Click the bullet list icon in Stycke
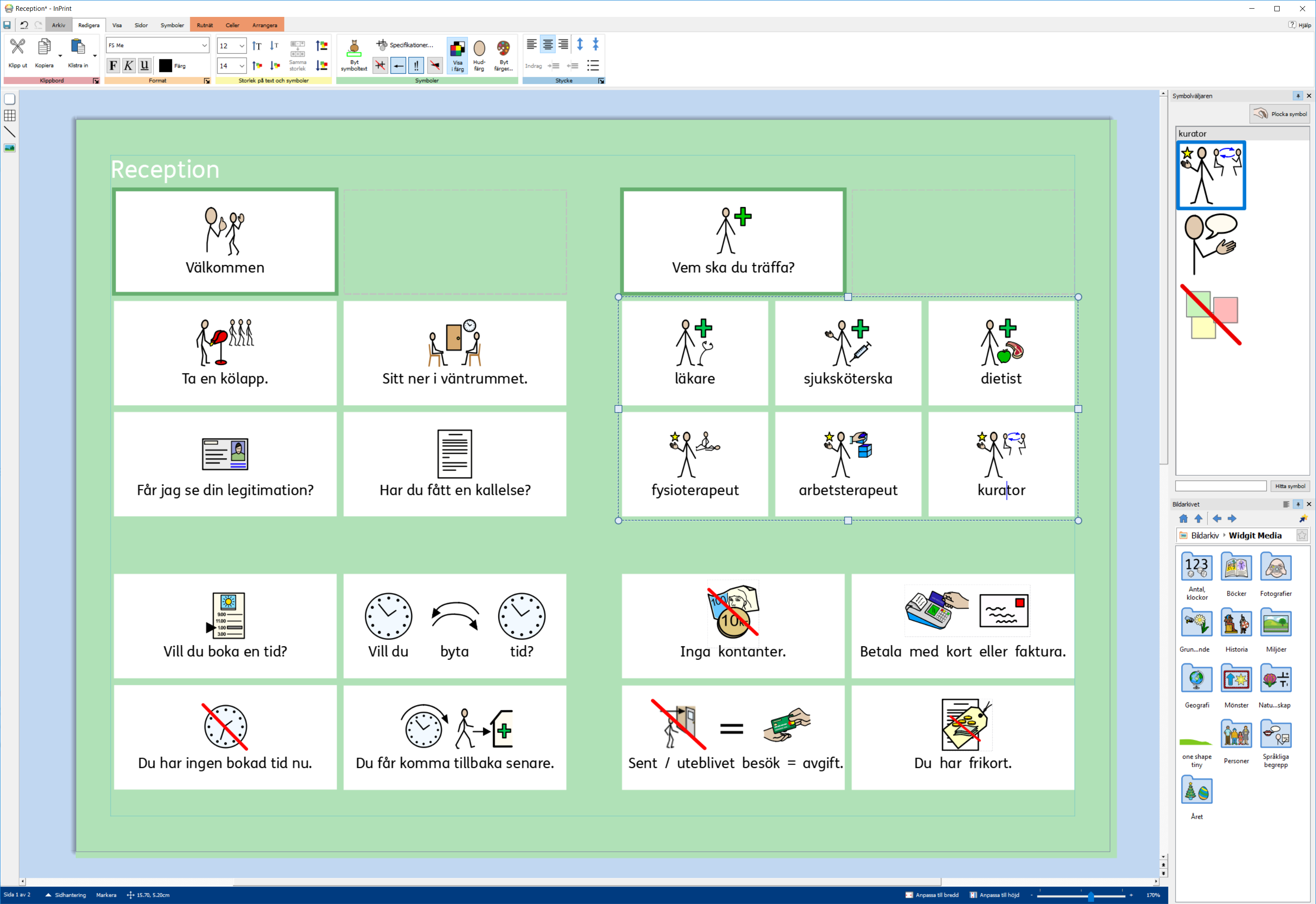The image size is (1316, 904). [592, 66]
